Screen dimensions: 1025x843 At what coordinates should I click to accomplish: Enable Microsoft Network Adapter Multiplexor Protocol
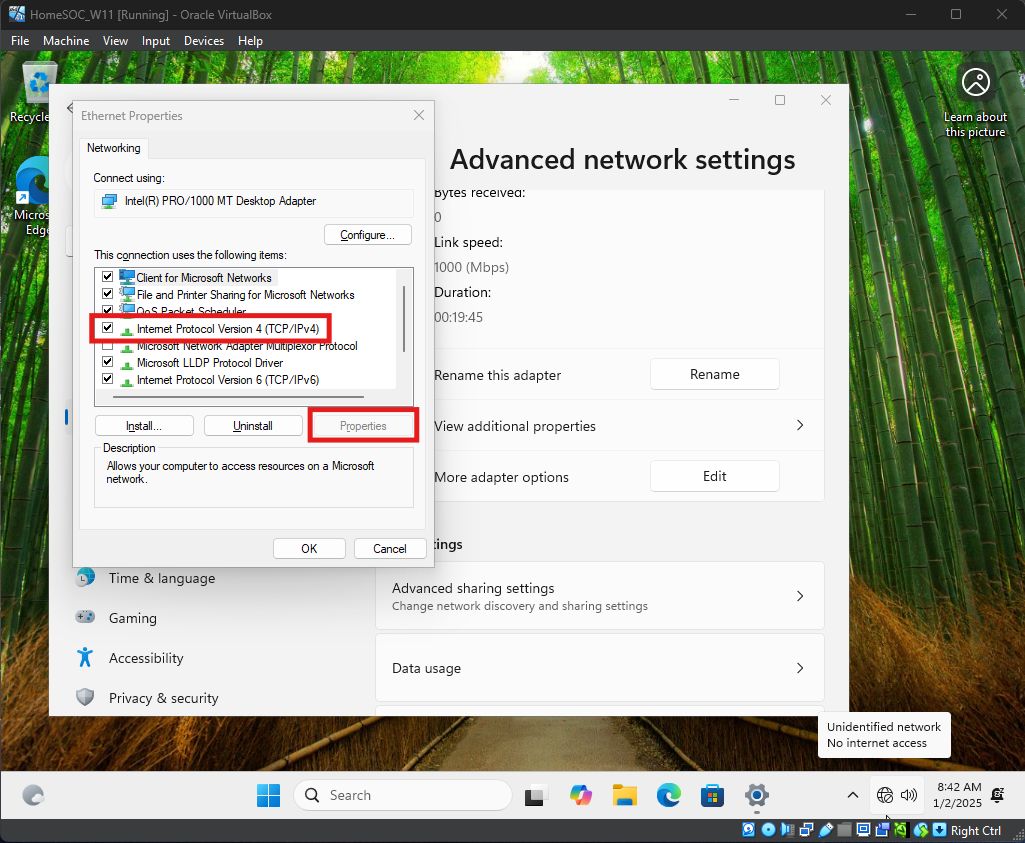coord(108,346)
